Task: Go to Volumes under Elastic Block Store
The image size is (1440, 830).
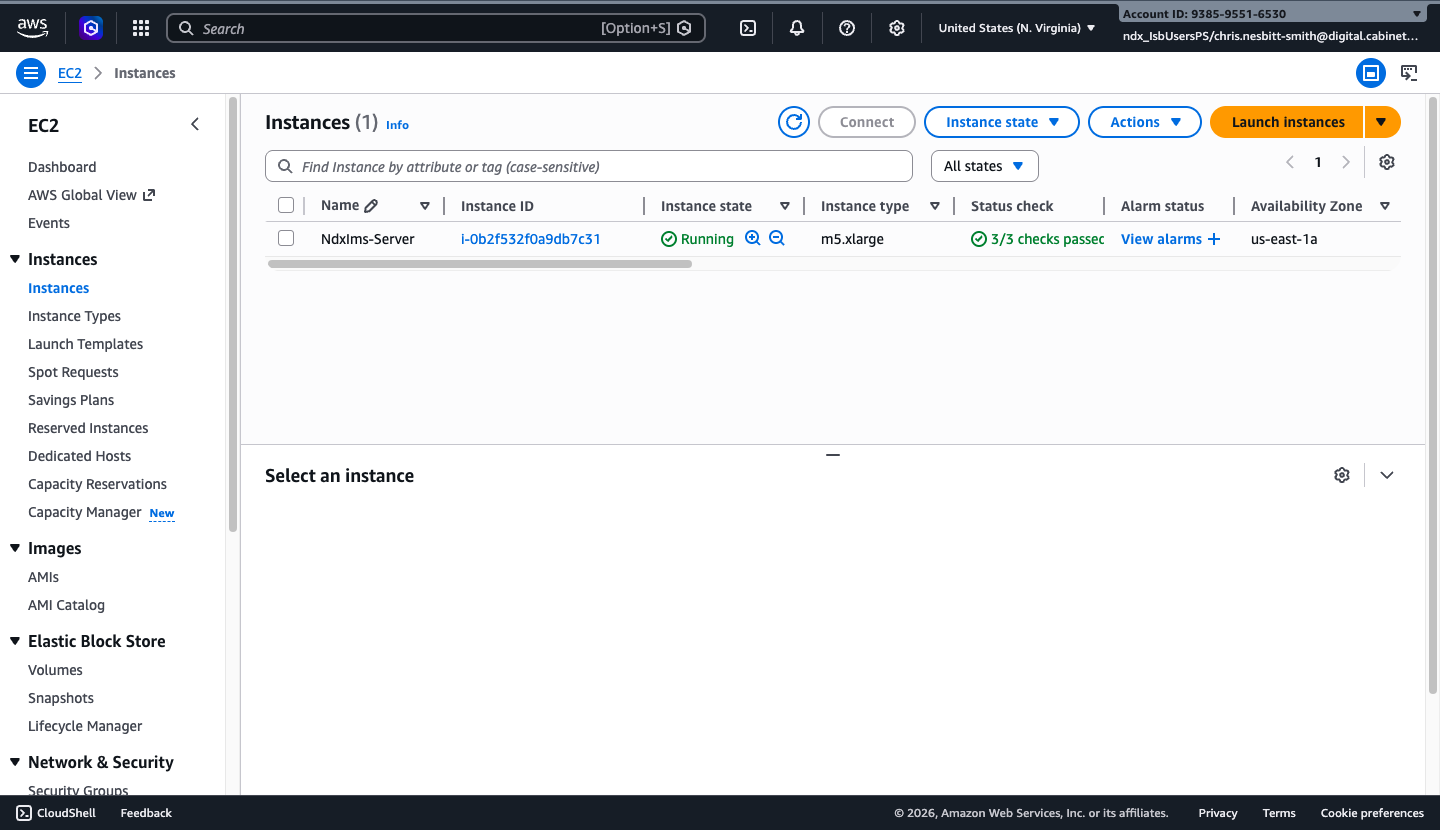Action: pos(55,669)
